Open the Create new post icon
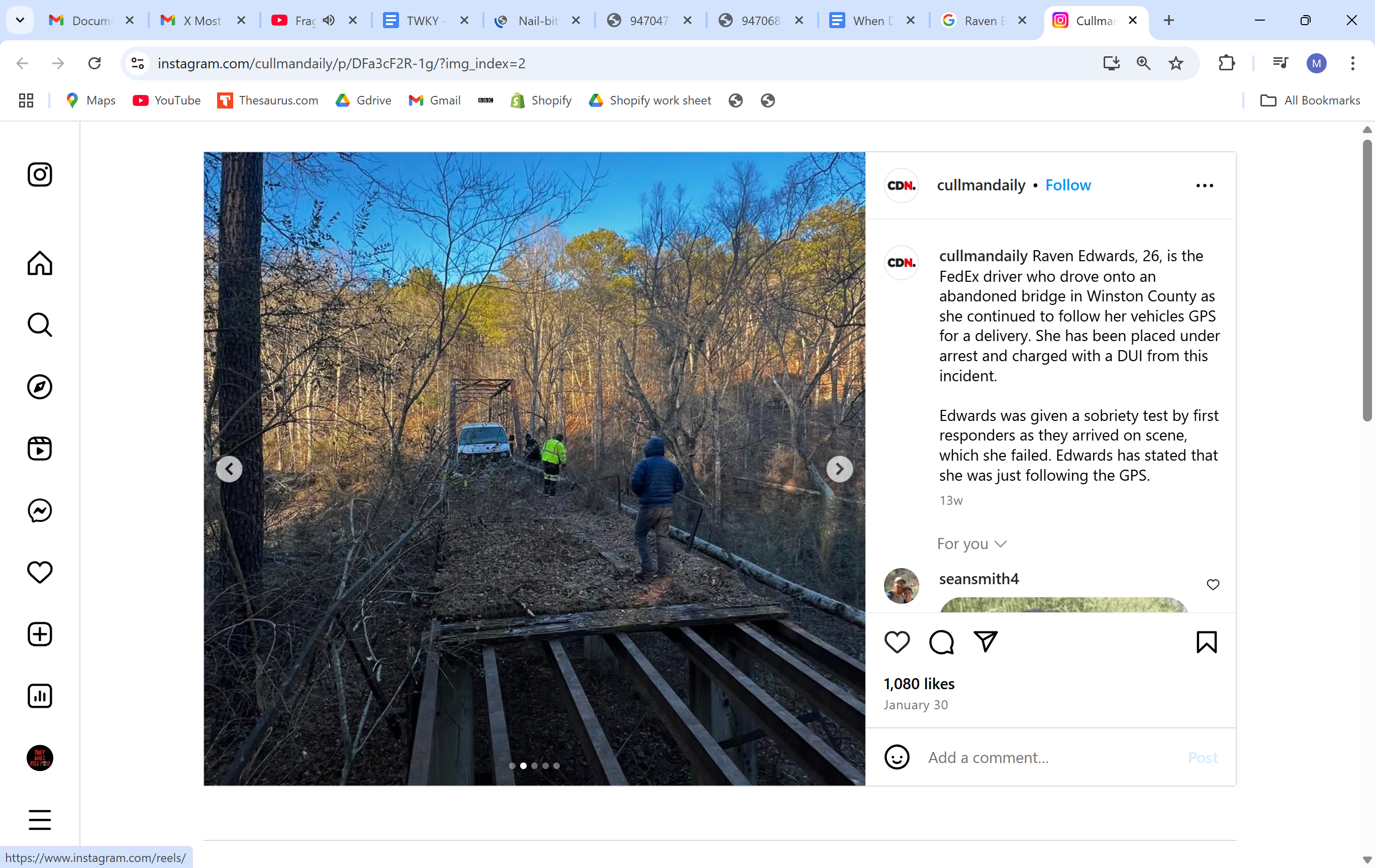Screen dimensions: 1375x868 point(39,634)
